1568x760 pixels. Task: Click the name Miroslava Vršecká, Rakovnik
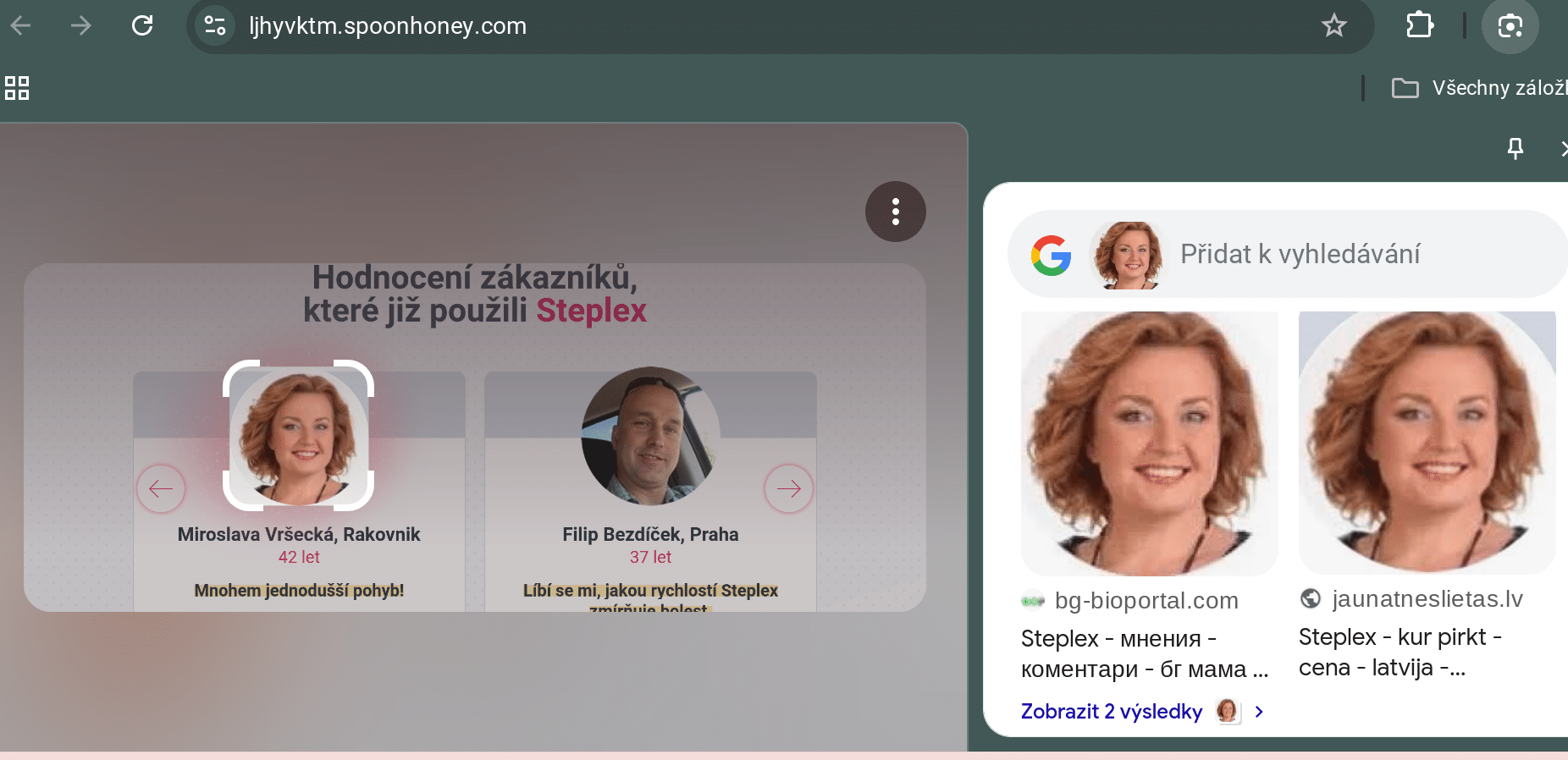[299, 535]
